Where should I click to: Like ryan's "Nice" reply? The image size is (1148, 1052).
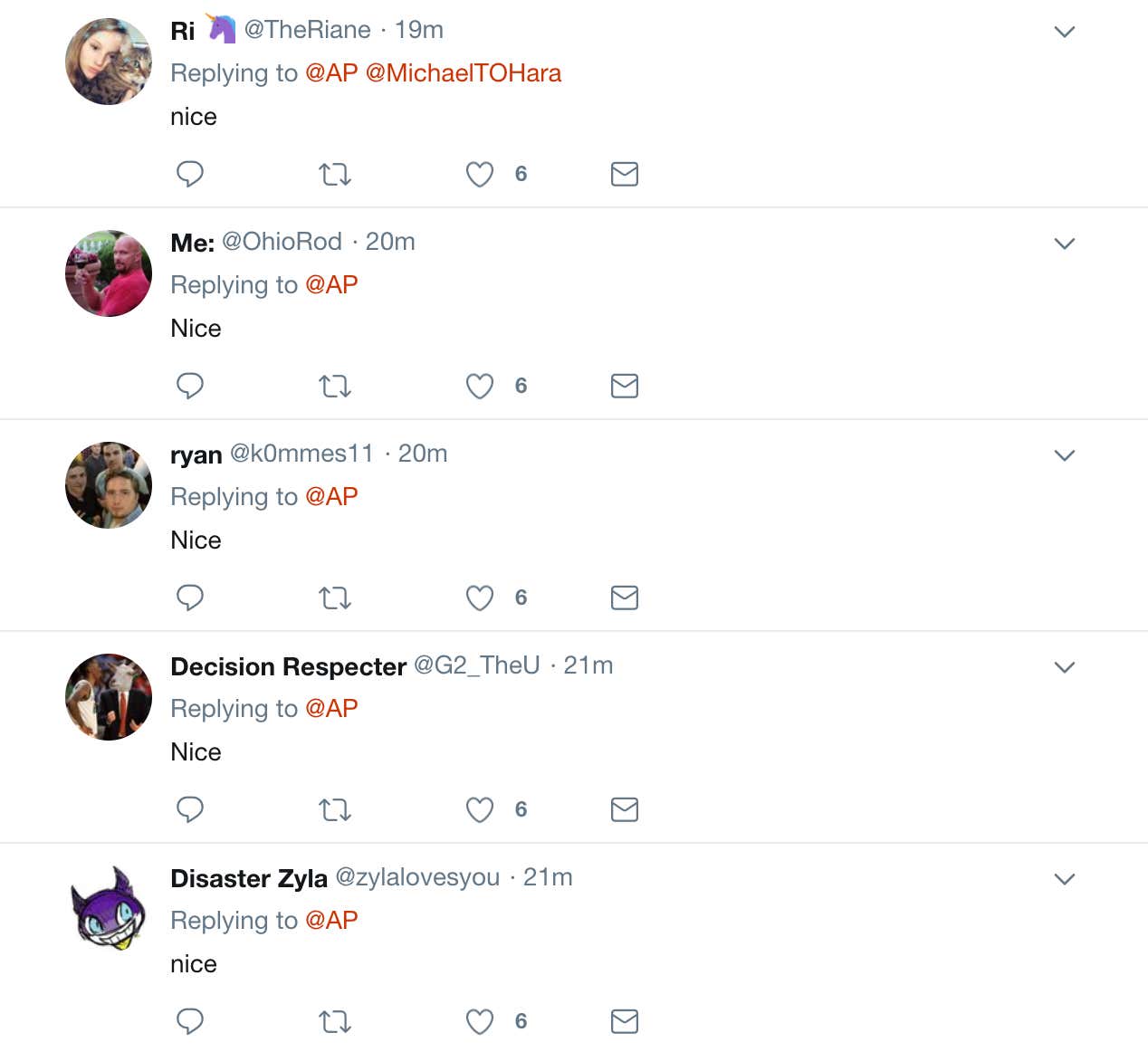coord(480,598)
